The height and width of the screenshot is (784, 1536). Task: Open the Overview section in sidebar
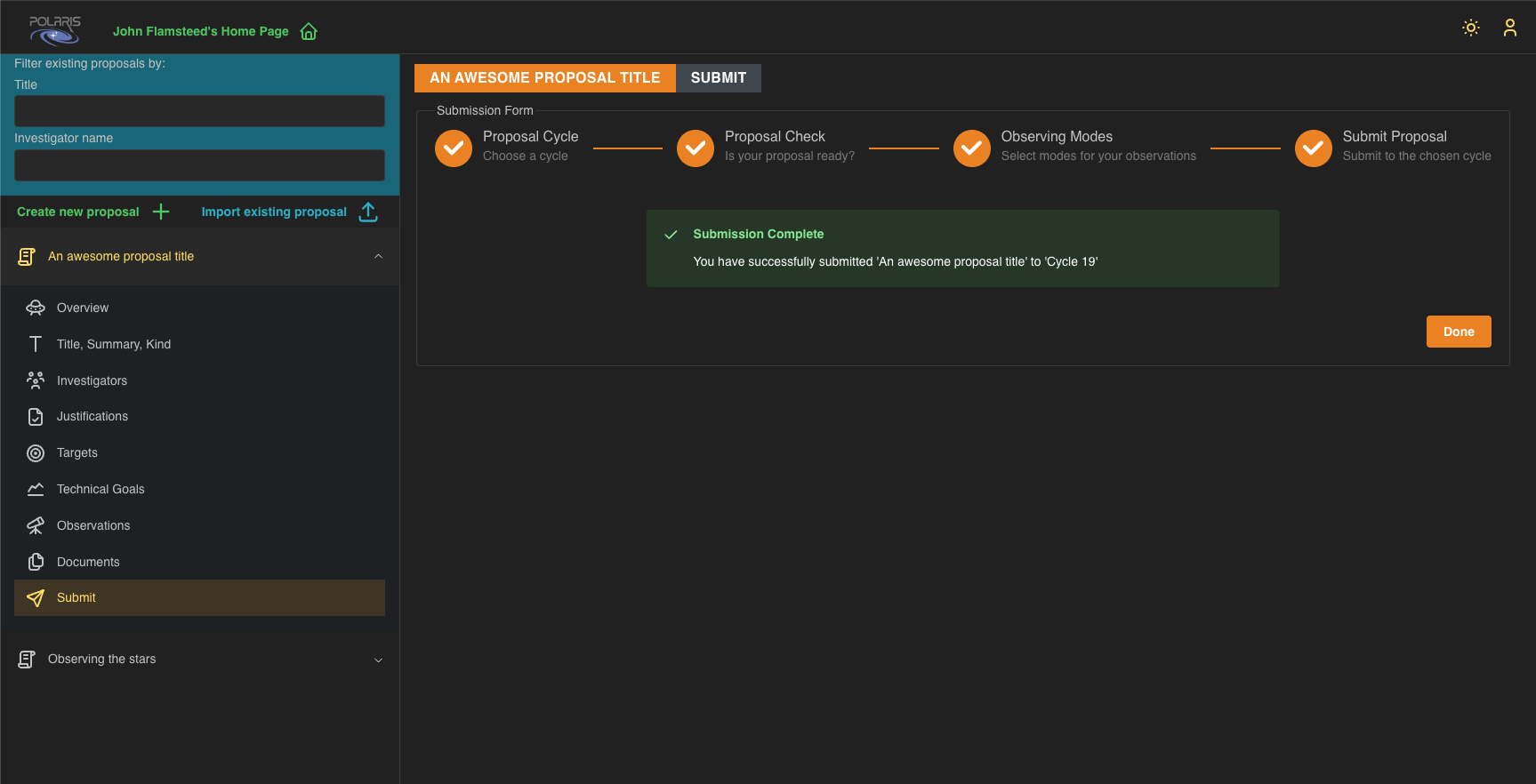(83, 308)
